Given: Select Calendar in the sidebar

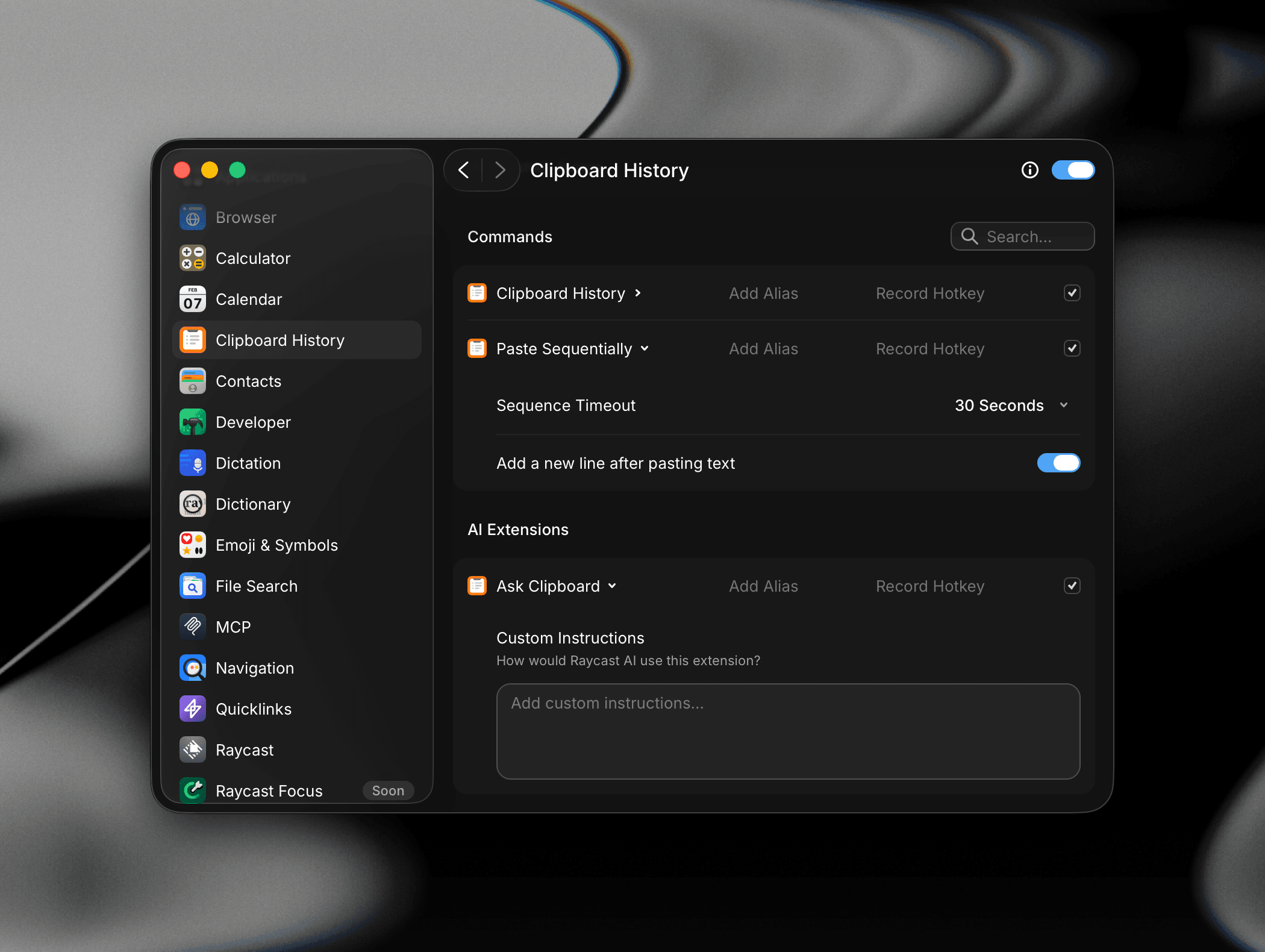Looking at the screenshot, I should 297,299.
